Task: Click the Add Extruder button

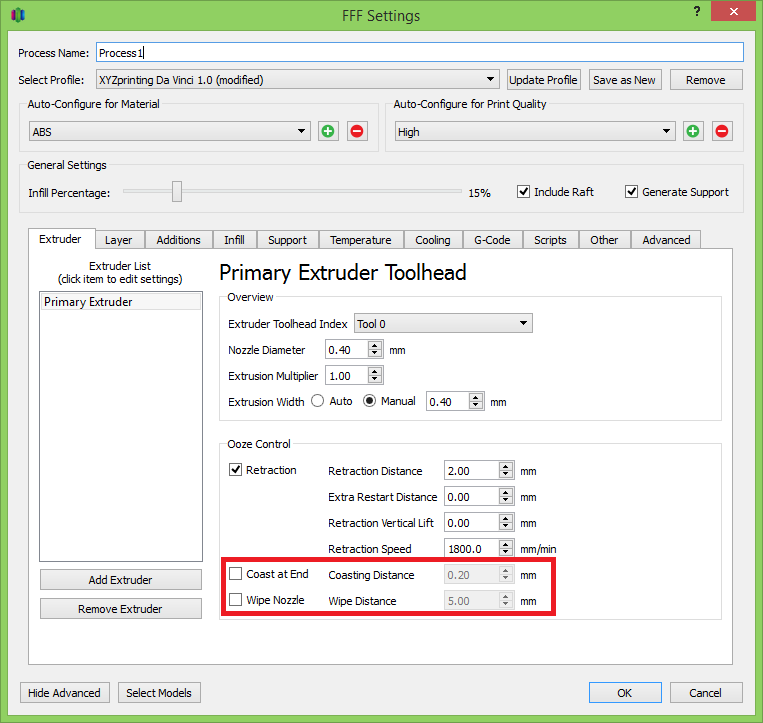Action: pos(121,579)
